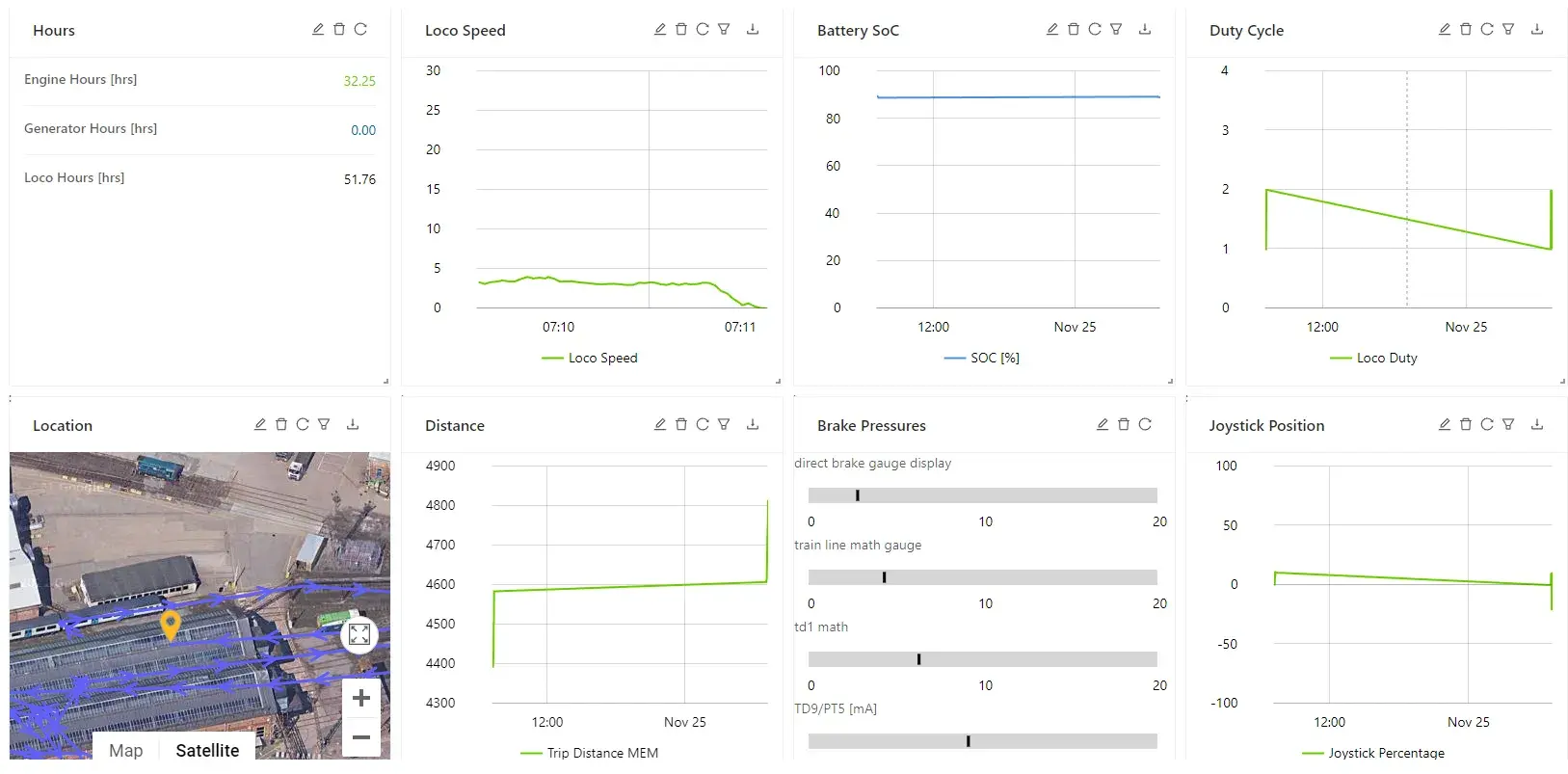Refresh the Hours panel
The image size is (1568, 774).
[x=360, y=30]
